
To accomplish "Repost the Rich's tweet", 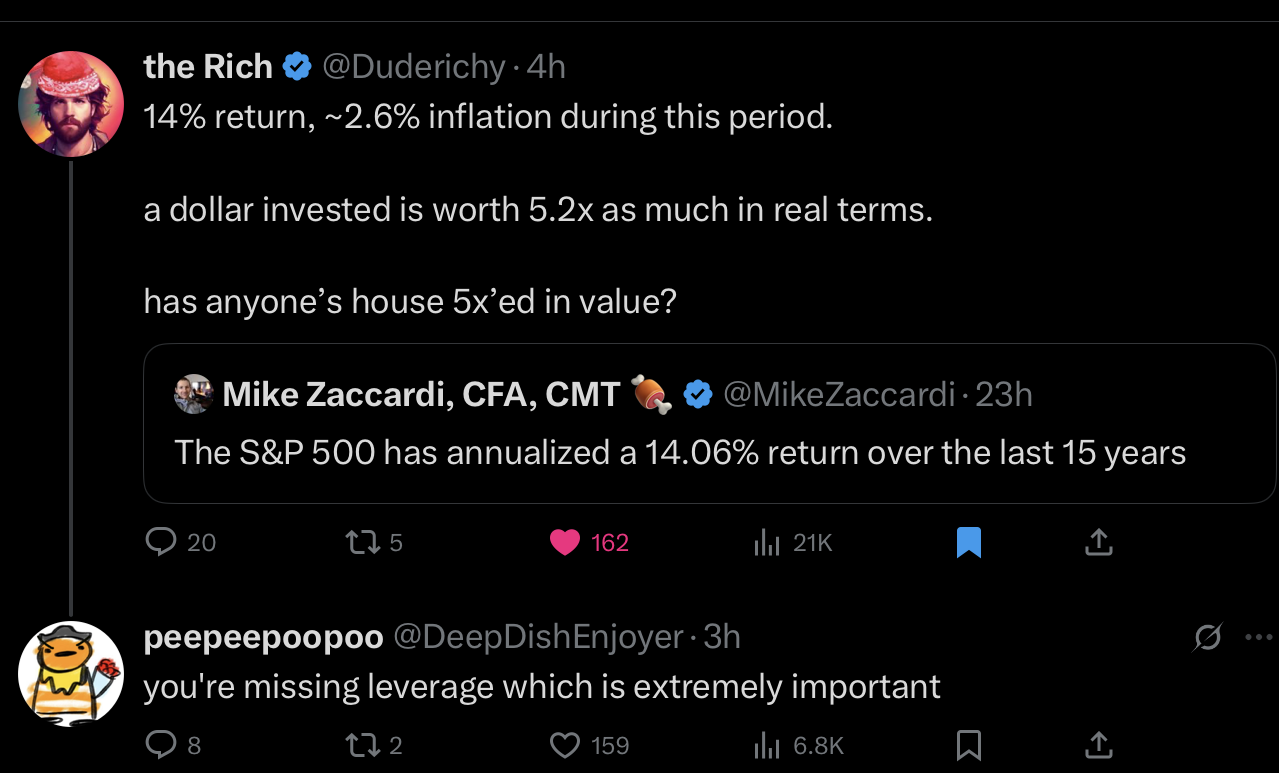I will coord(357,542).
